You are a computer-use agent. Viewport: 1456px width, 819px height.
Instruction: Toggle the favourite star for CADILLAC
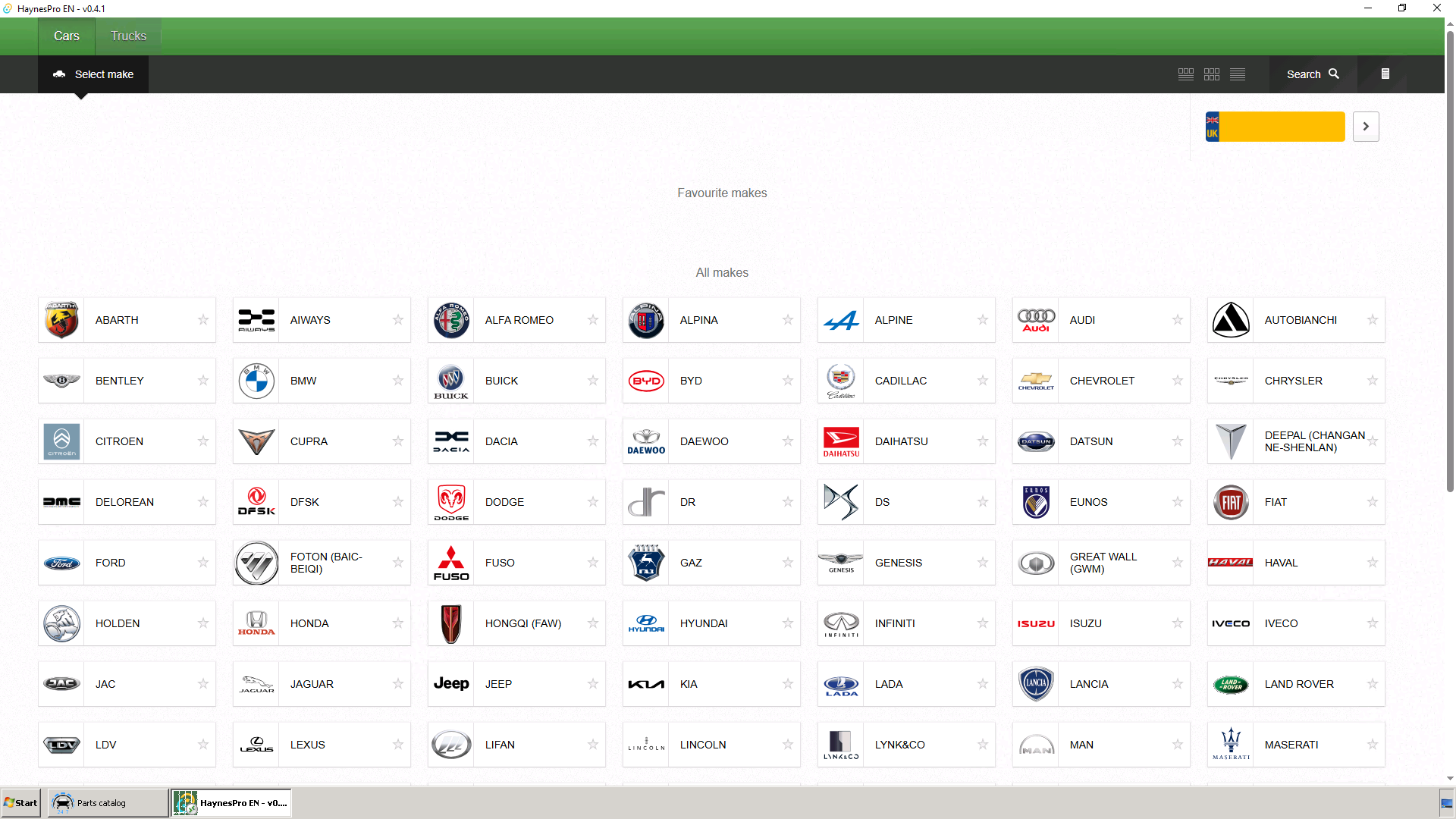(x=983, y=381)
